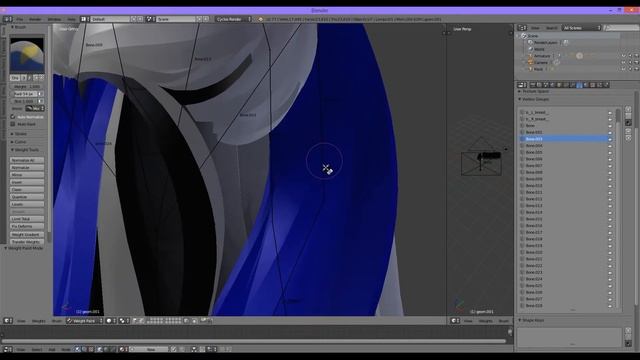Click the Limit Total button
The image size is (640, 360).
pyautogui.click(x=27, y=219)
